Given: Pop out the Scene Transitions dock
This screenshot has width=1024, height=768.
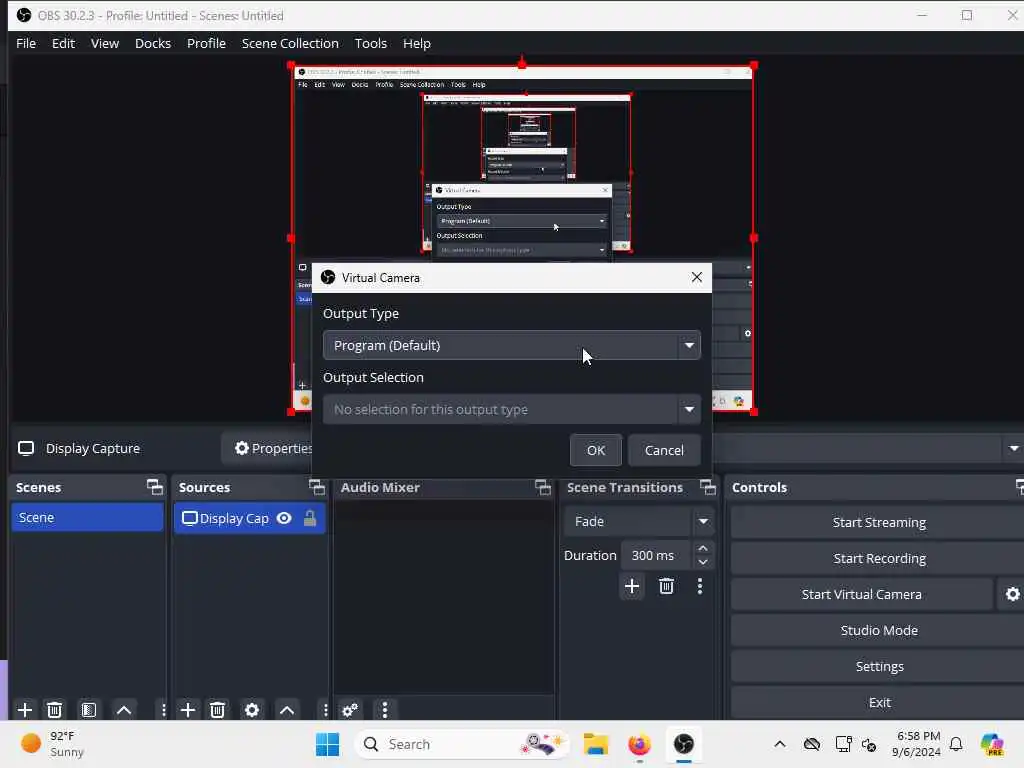Looking at the screenshot, I should click(708, 487).
